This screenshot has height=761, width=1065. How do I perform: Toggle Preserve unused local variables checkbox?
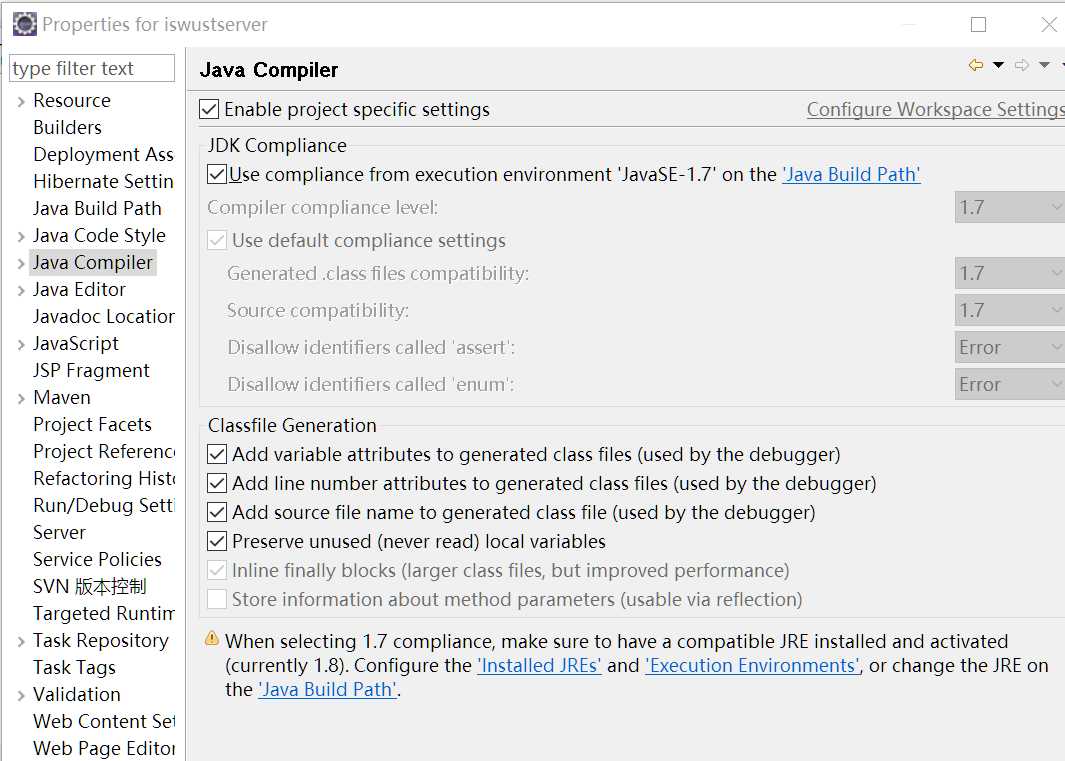pyautogui.click(x=217, y=542)
